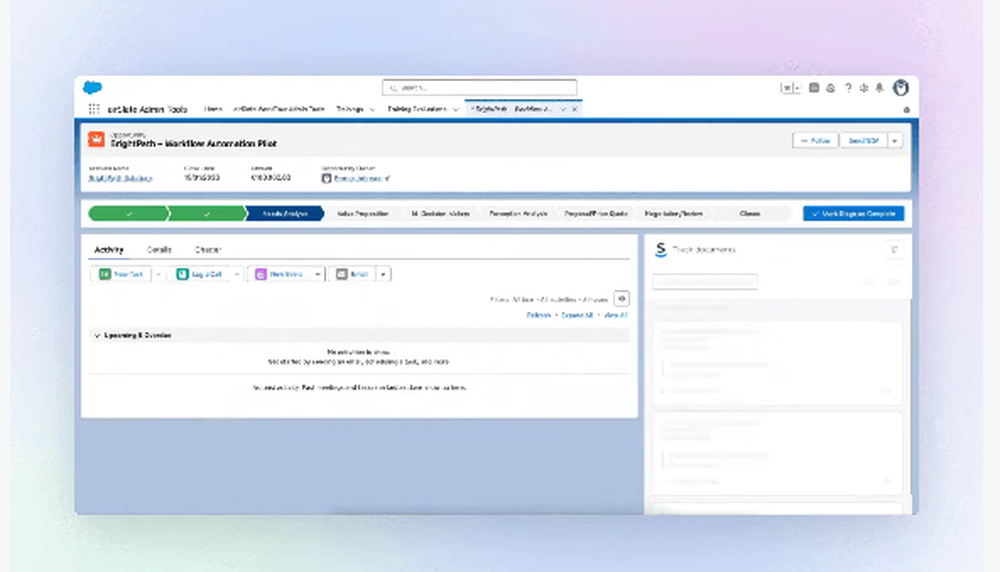Select the Proposal/Price Quote stage
The image size is (1000, 572).
tap(596, 214)
